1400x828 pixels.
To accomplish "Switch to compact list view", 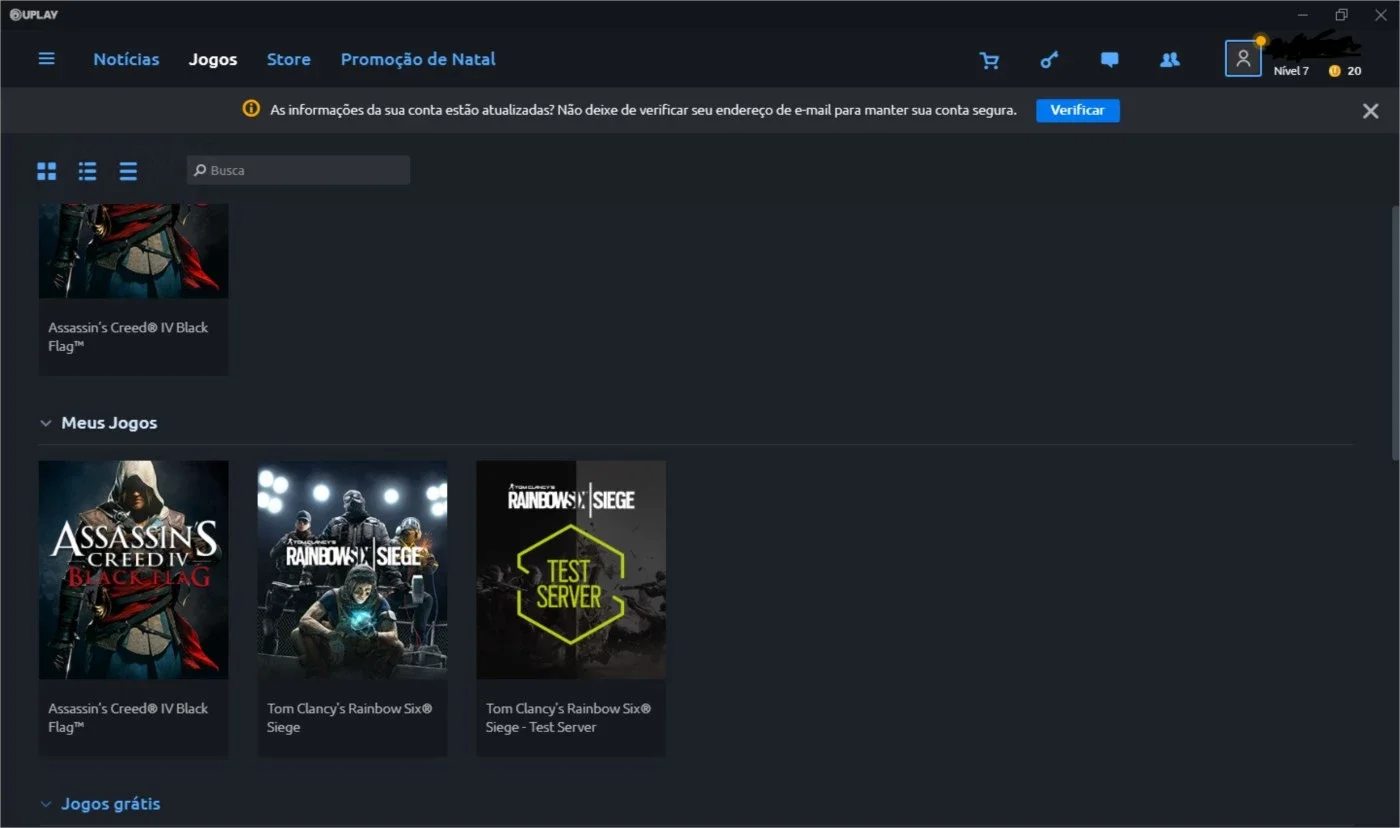I will 128,171.
